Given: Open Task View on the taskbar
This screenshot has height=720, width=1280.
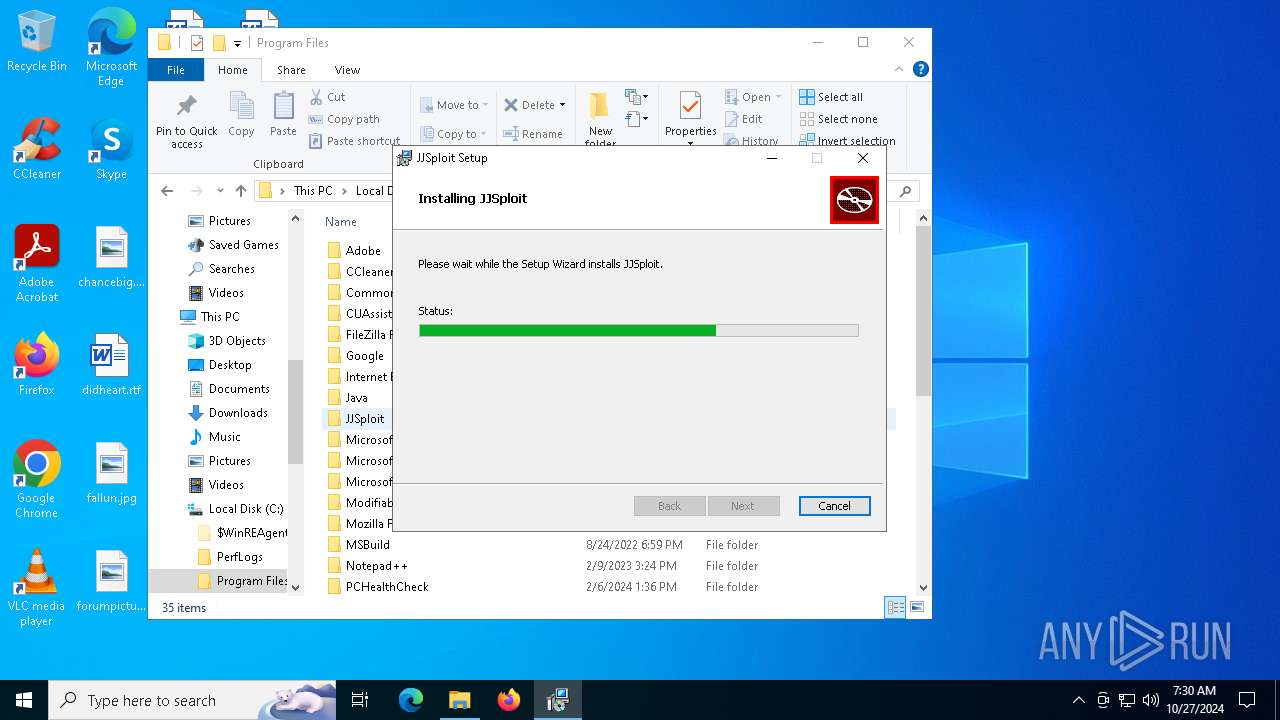Looking at the screenshot, I should (x=361, y=700).
